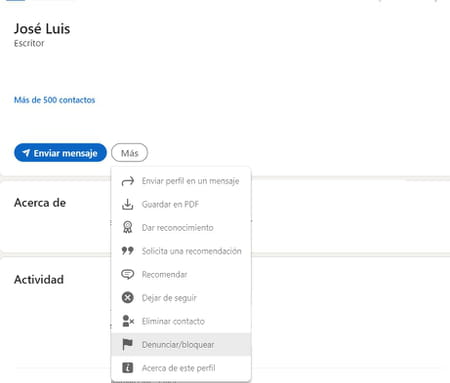Click the share arrow icon for sending profile
This screenshot has height=383, width=450.
(128, 181)
